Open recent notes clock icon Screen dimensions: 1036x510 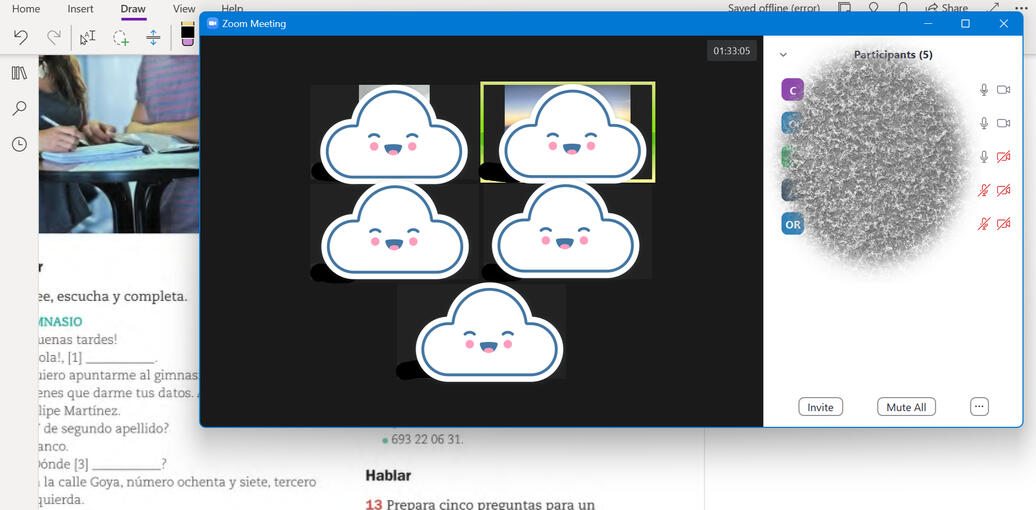pos(19,144)
